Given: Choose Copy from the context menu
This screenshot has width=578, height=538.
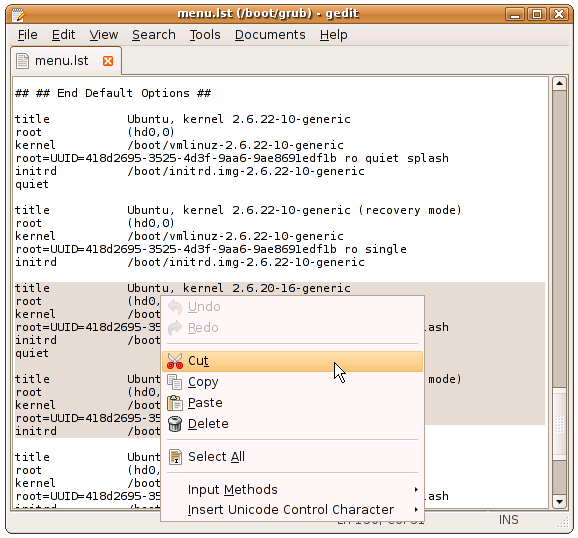Looking at the screenshot, I should tap(292, 382).
